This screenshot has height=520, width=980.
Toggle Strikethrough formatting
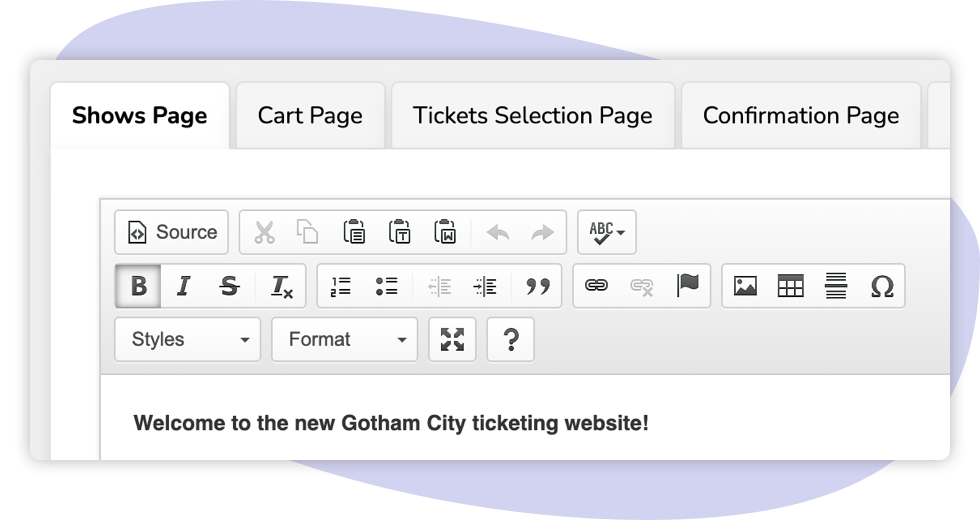[229, 287]
